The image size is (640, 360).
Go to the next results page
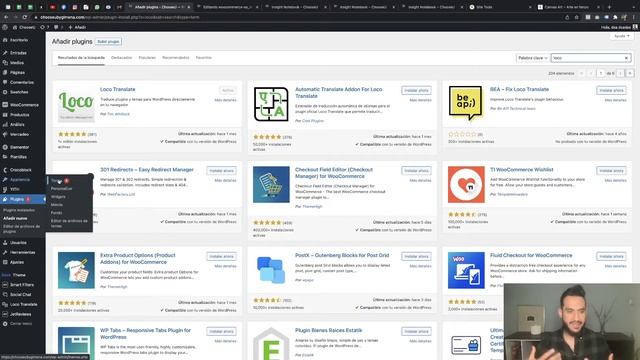(x=620, y=73)
